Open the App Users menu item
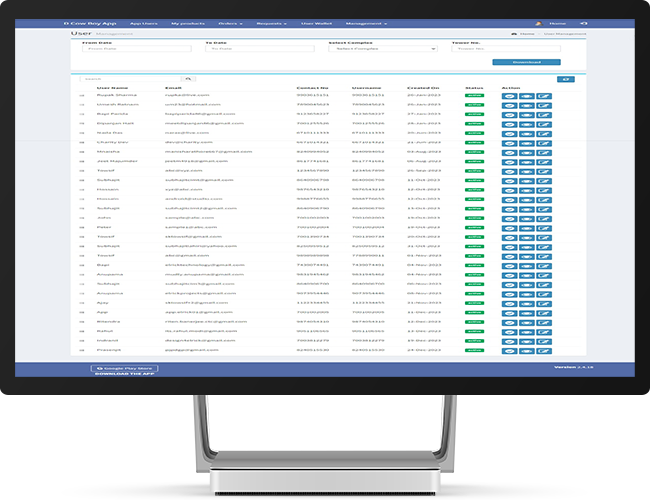 coord(145,21)
